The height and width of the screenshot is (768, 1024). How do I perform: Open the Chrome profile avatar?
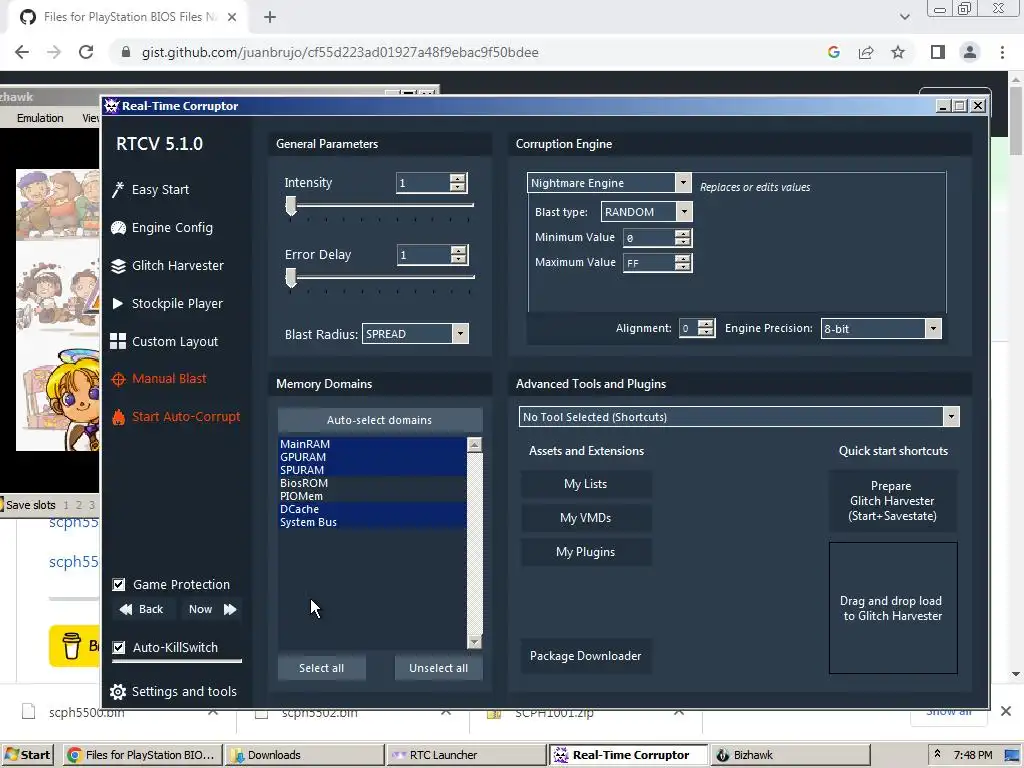tap(970, 52)
